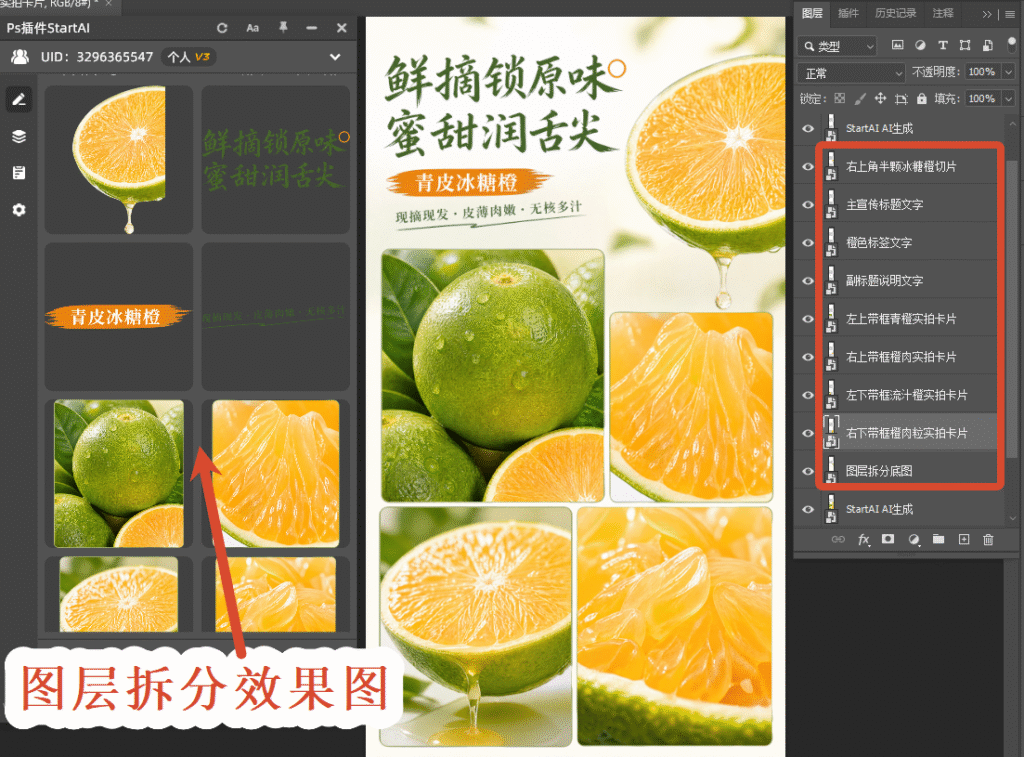Viewport: 1024px width, 757px height.
Task: Open the 类型 layer filter dropdown
Action: point(837,46)
